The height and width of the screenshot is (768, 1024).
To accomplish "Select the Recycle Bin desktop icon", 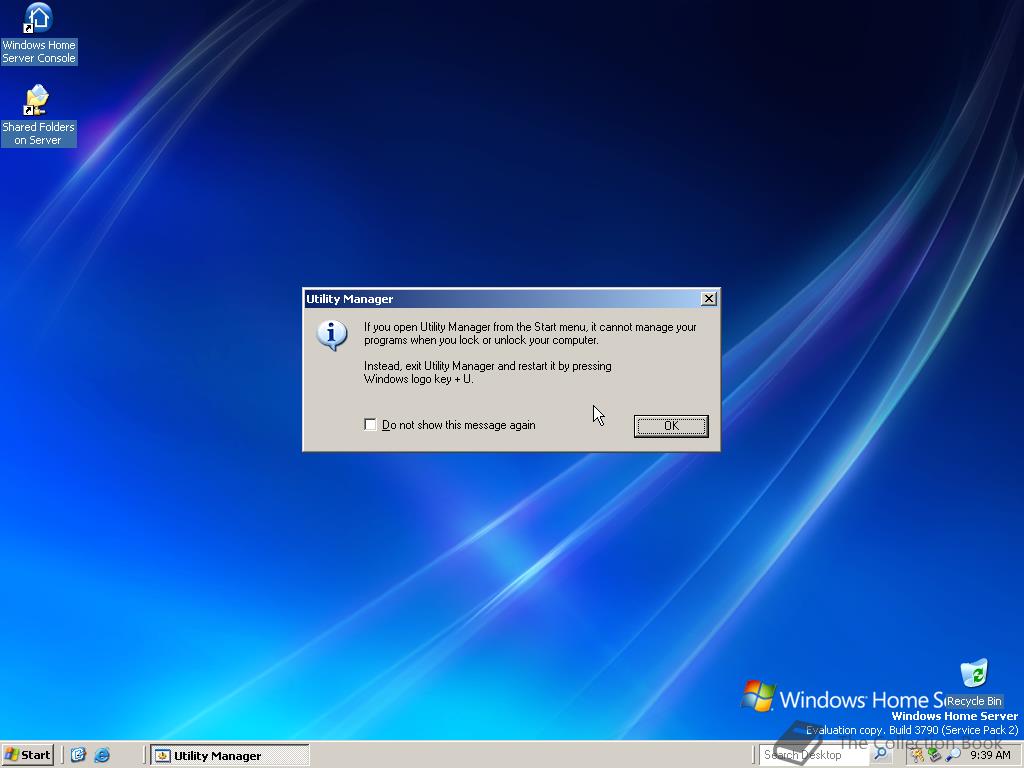I will click(x=974, y=683).
